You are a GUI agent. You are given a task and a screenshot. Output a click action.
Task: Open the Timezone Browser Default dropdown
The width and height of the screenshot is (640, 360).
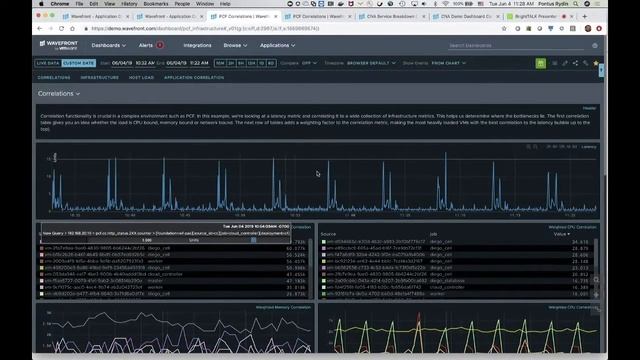tap(371, 63)
